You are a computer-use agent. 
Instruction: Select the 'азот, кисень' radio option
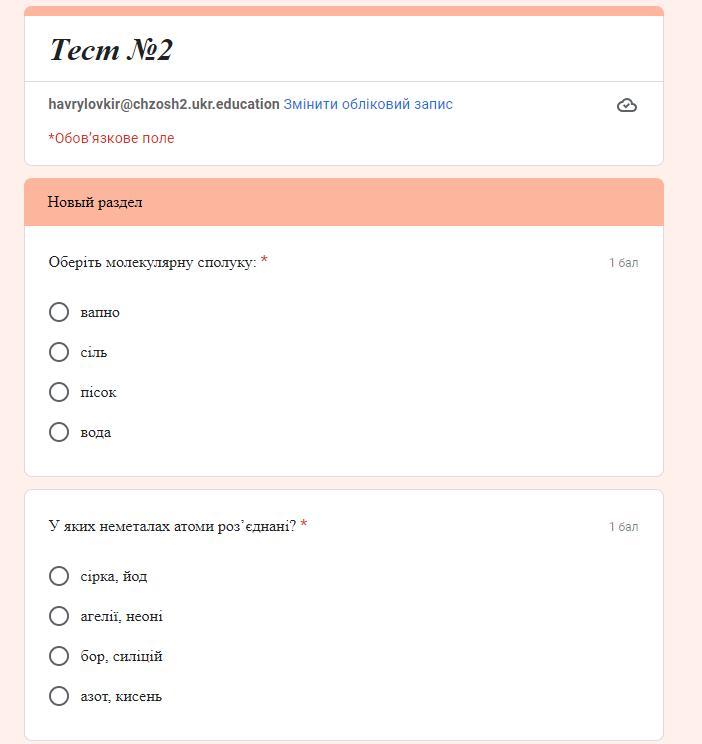[59, 696]
